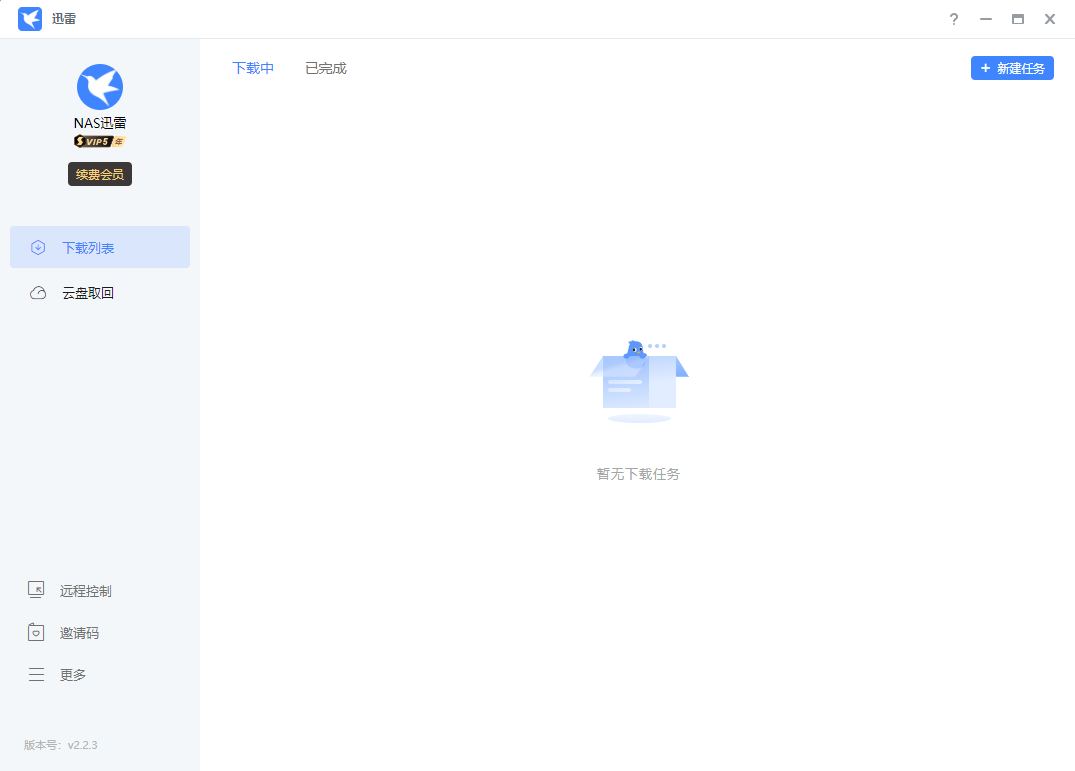The width and height of the screenshot is (1075, 771).
Task: Click the VIP5 membership badge
Action: pyautogui.click(x=100, y=141)
